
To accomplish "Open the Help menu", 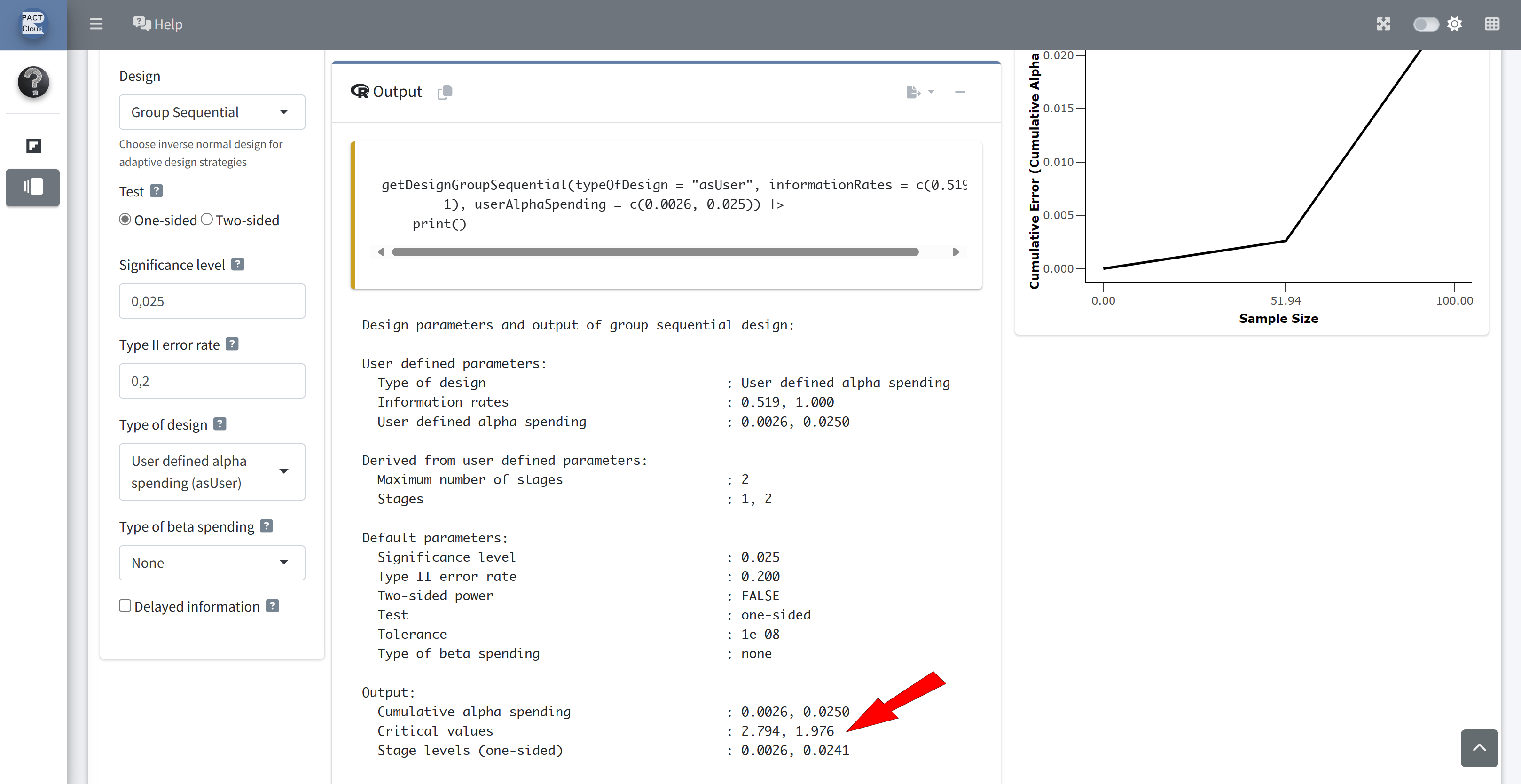I will pos(157,24).
